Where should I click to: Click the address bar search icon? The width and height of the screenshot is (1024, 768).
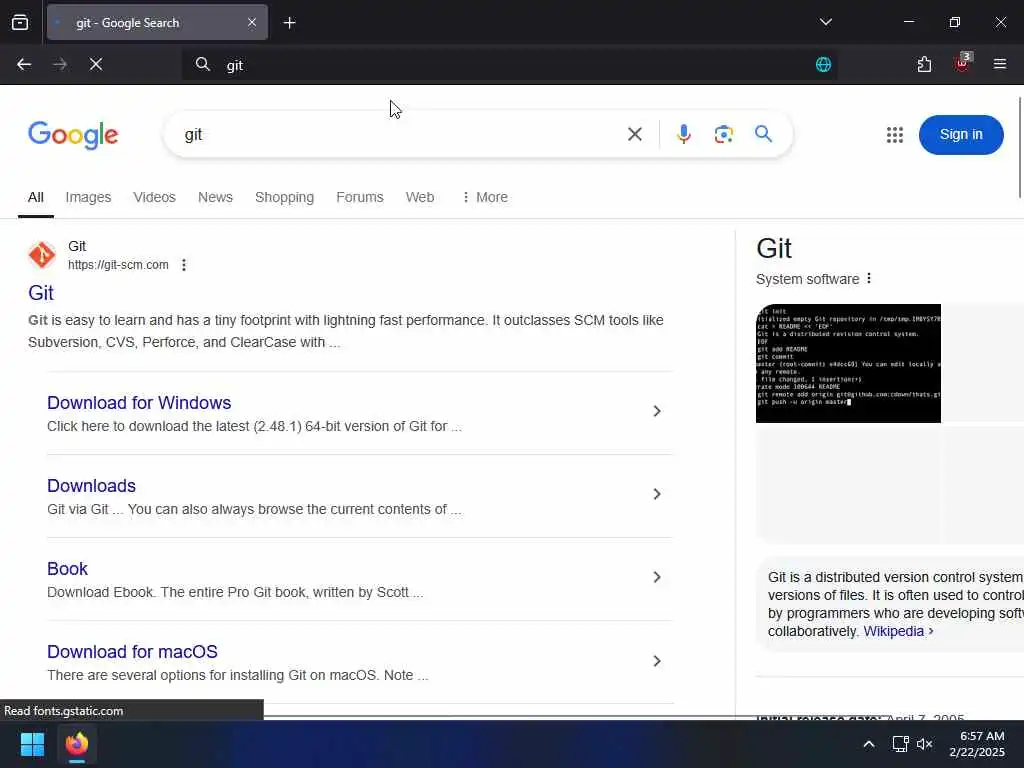click(x=202, y=64)
